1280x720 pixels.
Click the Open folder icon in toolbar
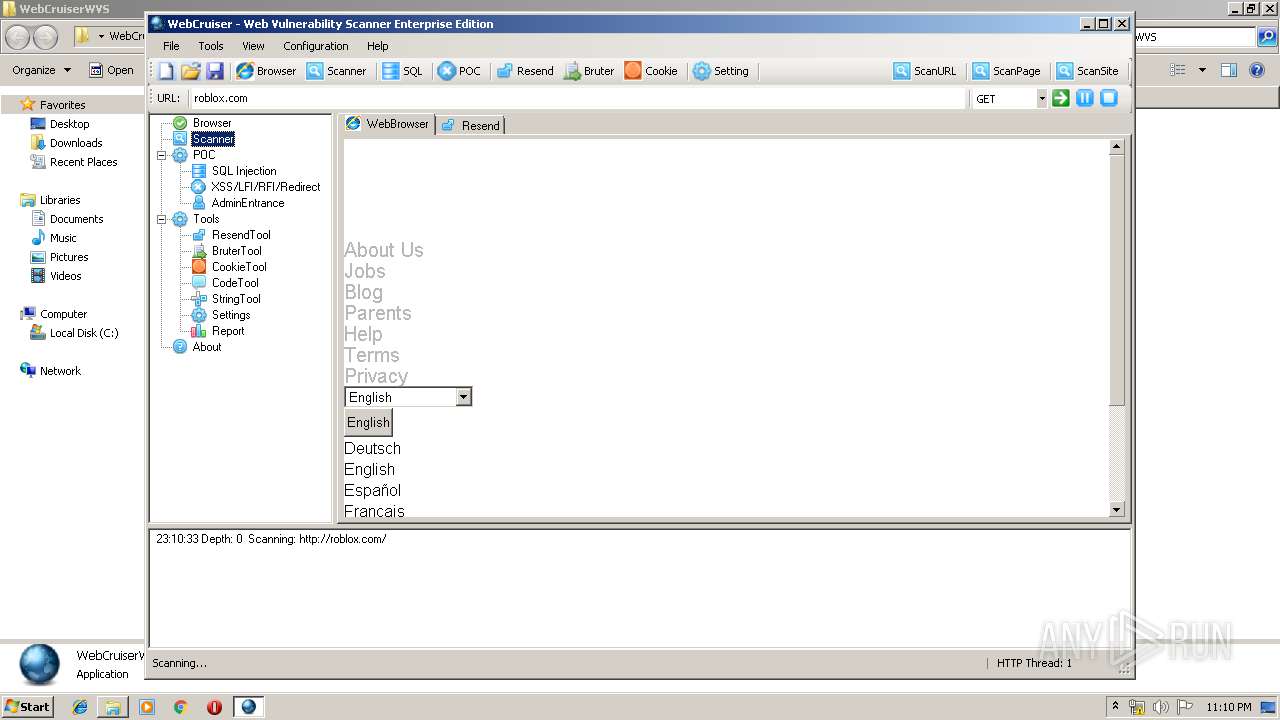[x=191, y=71]
